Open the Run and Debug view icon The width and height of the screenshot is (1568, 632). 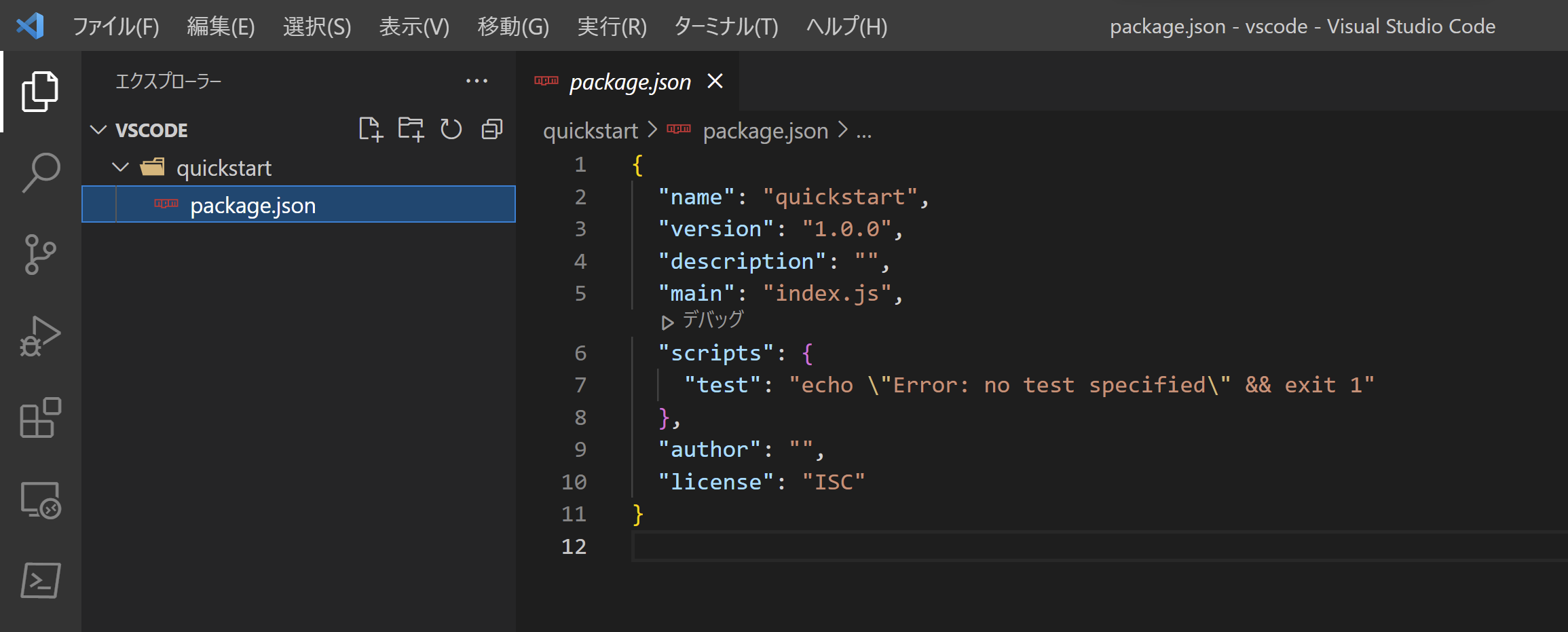click(40, 336)
